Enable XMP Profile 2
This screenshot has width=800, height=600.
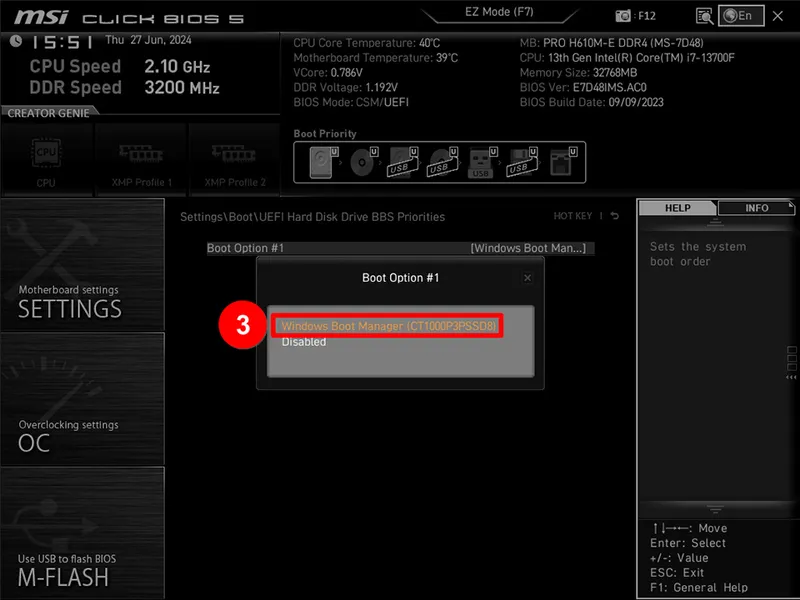pos(235,158)
